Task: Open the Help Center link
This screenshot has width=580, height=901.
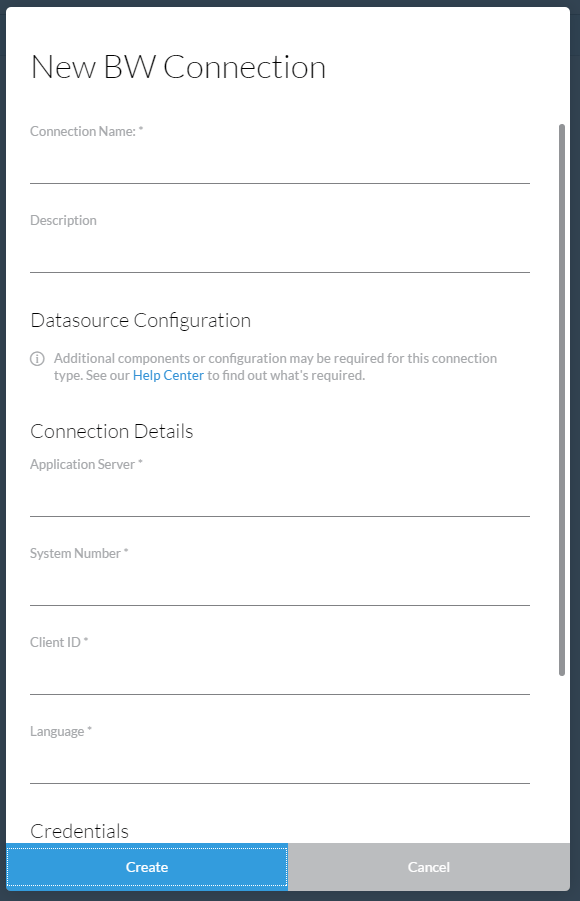Action: coord(168,375)
